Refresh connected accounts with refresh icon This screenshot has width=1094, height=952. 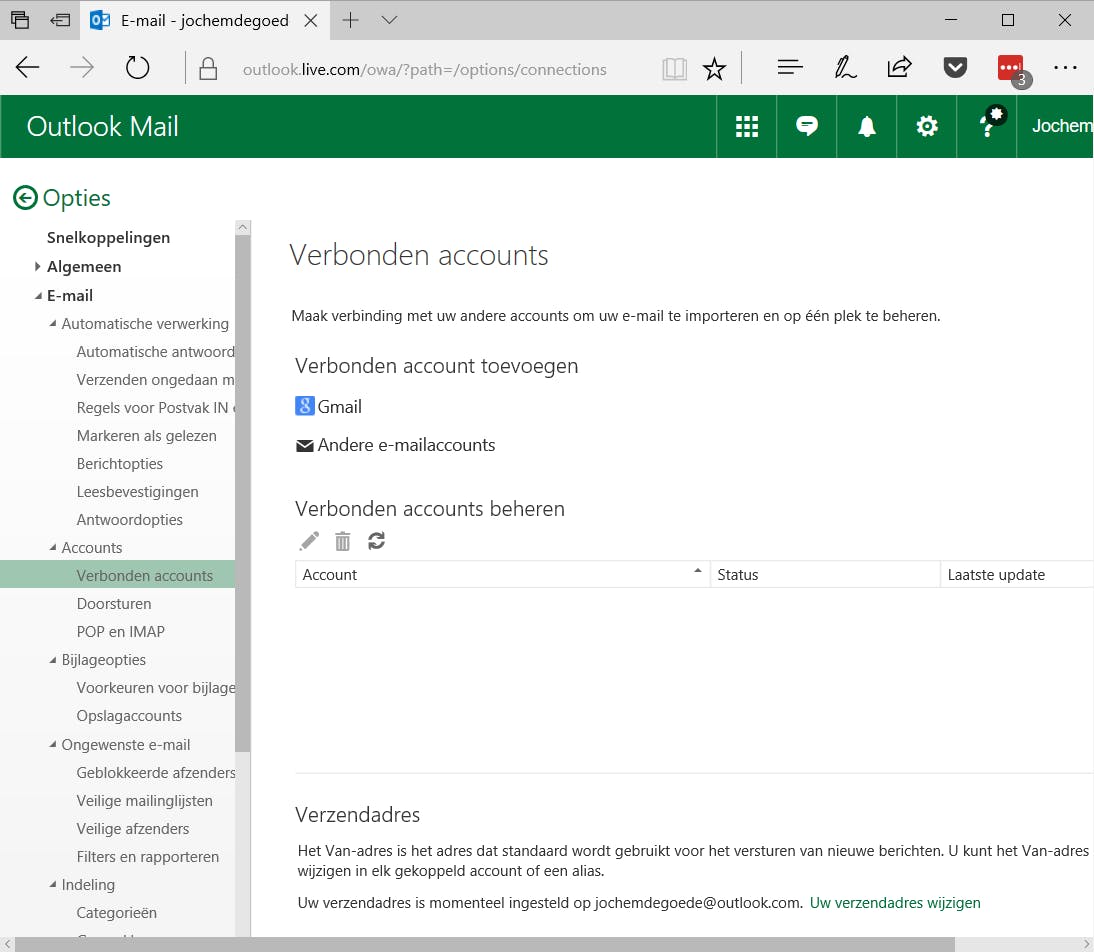[x=376, y=541]
